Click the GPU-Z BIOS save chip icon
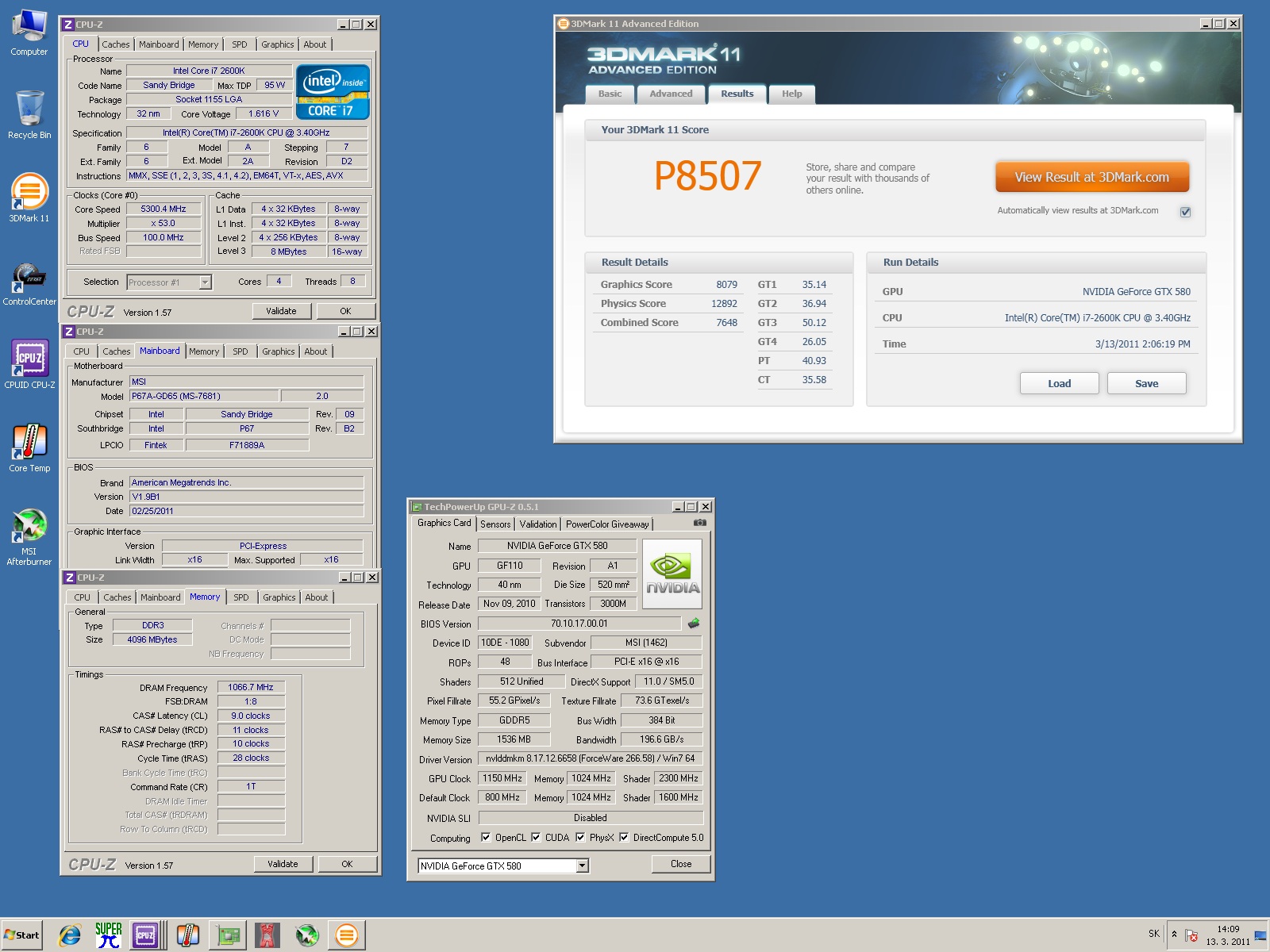 (x=693, y=624)
